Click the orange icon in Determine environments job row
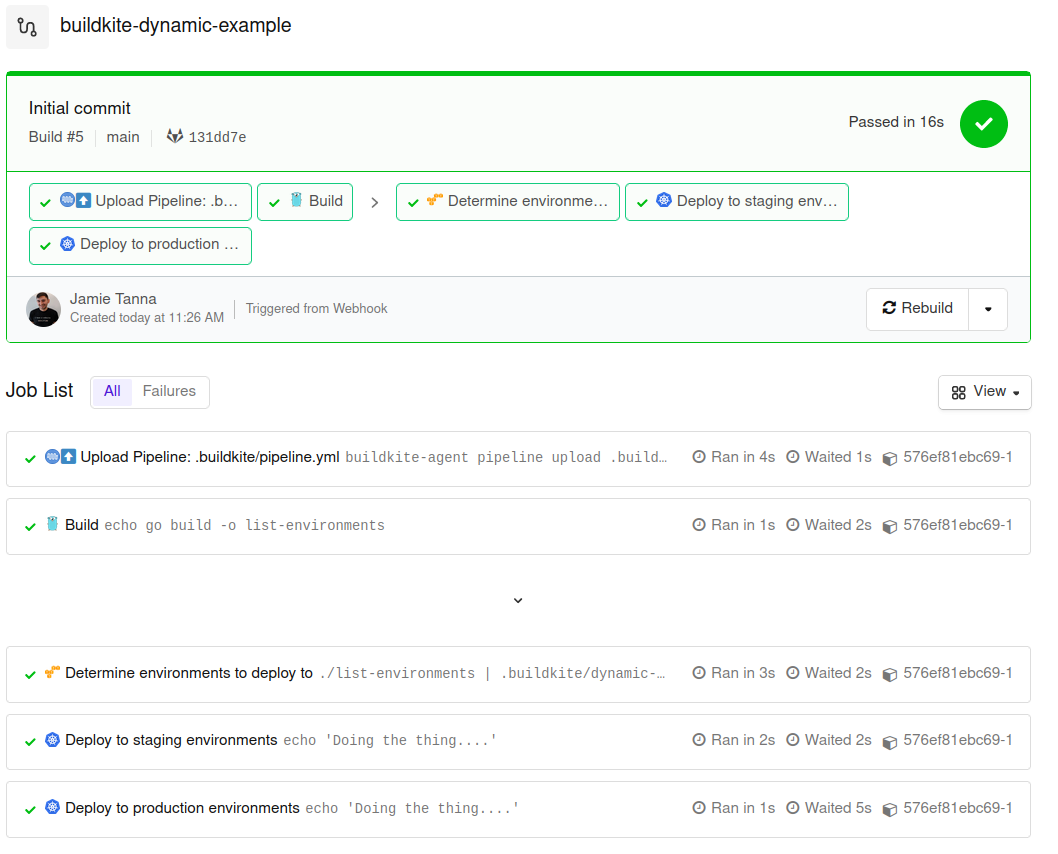This screenshot has height=854, width=1058. click(x=52, y=672)
